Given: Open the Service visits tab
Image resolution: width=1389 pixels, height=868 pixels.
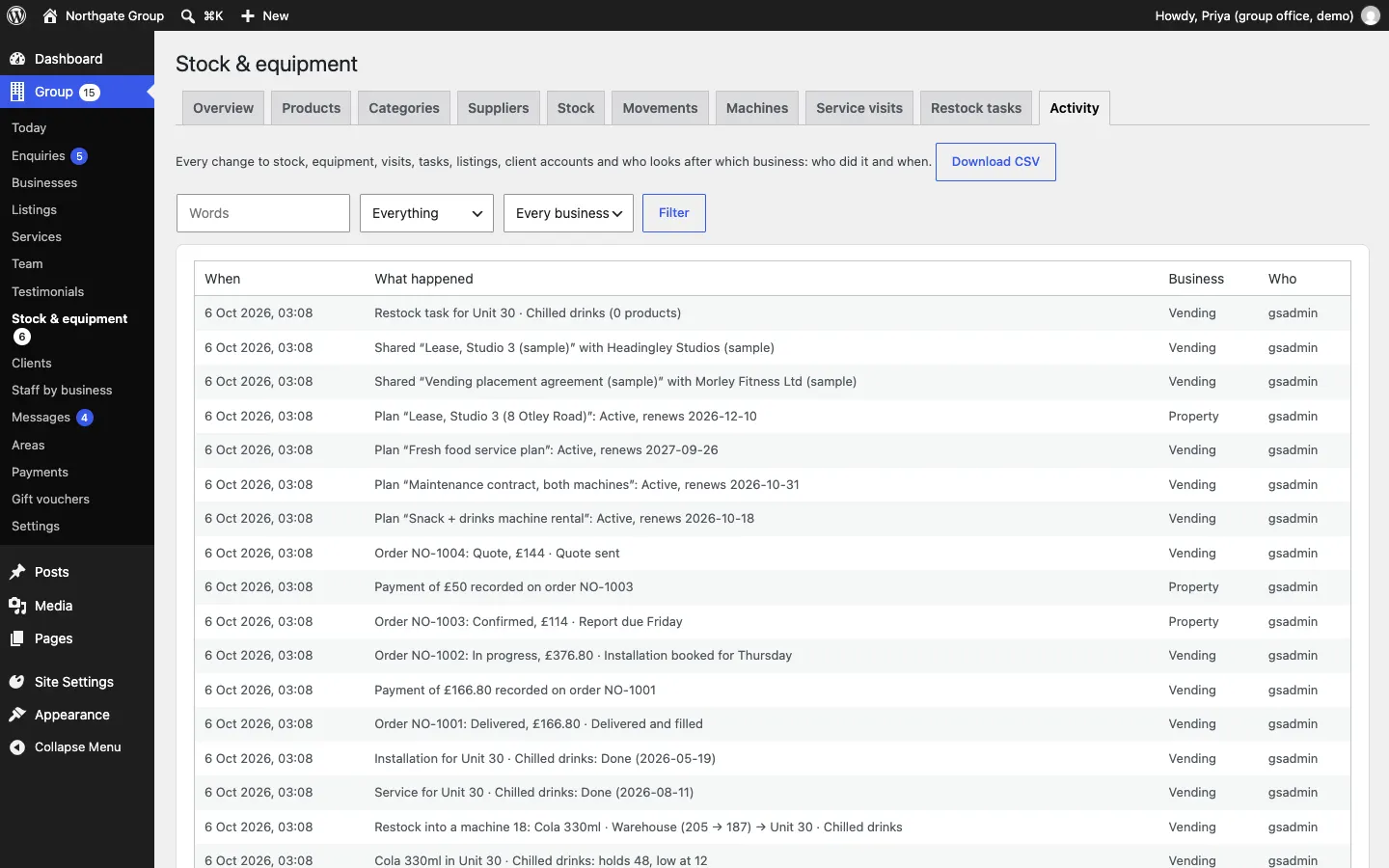Looking at the screenshot, I should [x=858, y=108].
